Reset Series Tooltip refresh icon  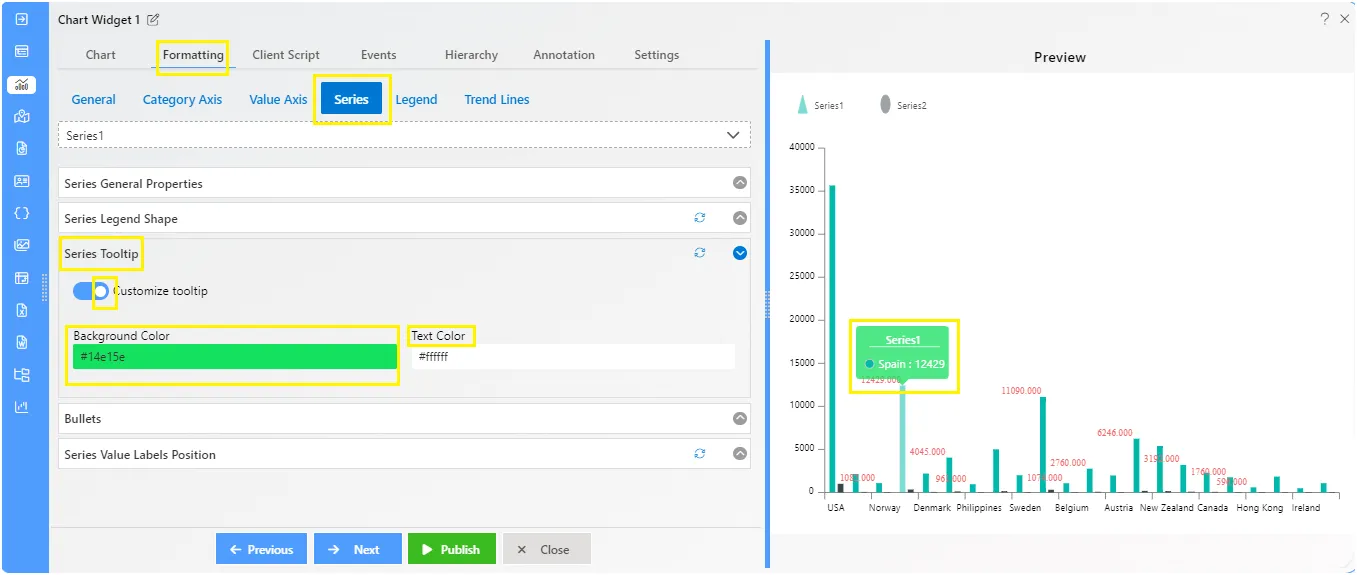700,253
